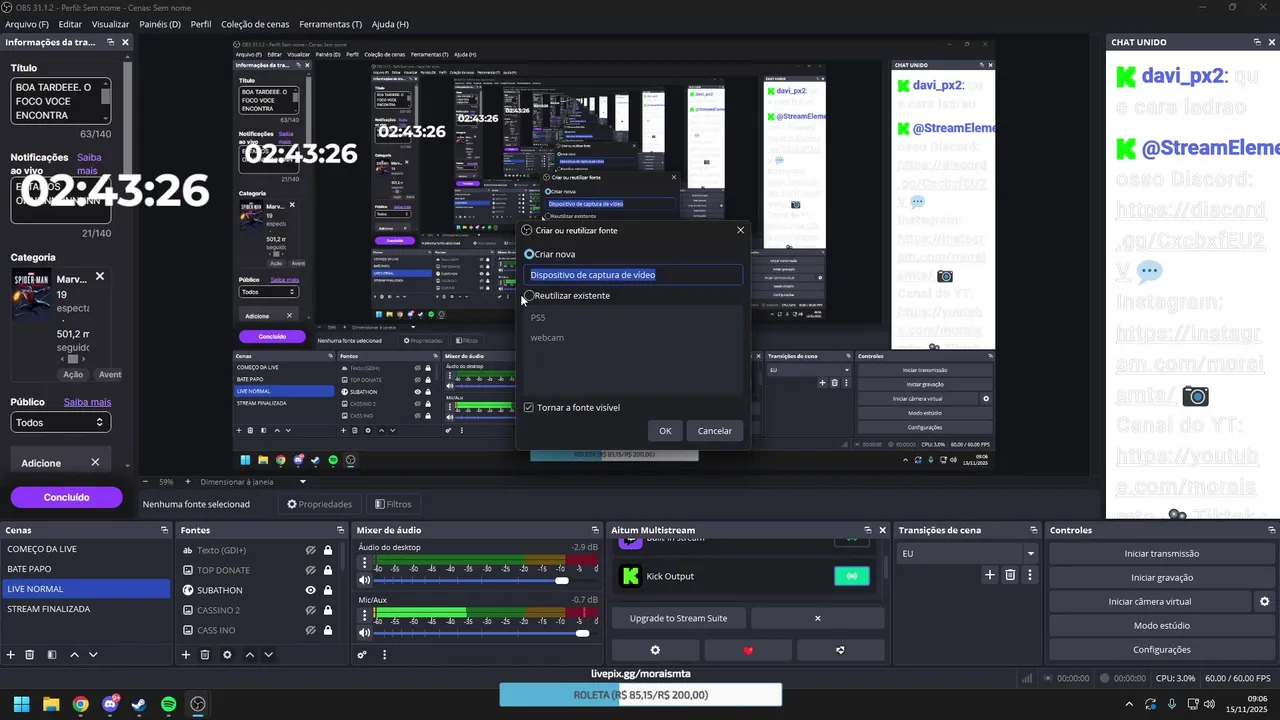Add a new scene with the plus icon in Cenas
This screenshot has height=720, width=1280.
11,655
